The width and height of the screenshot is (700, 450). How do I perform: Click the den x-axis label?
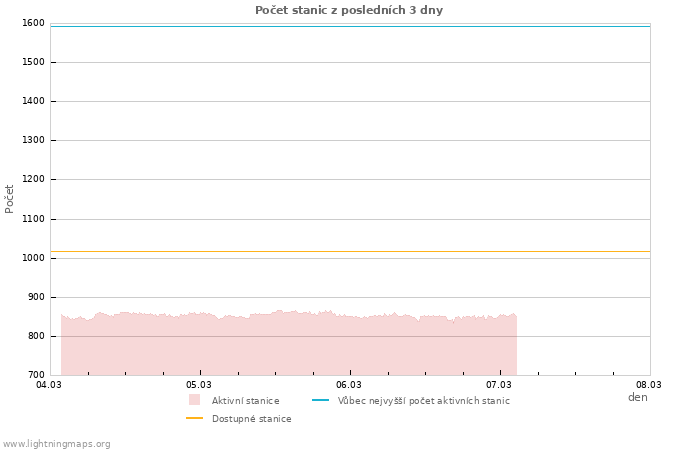637,397
